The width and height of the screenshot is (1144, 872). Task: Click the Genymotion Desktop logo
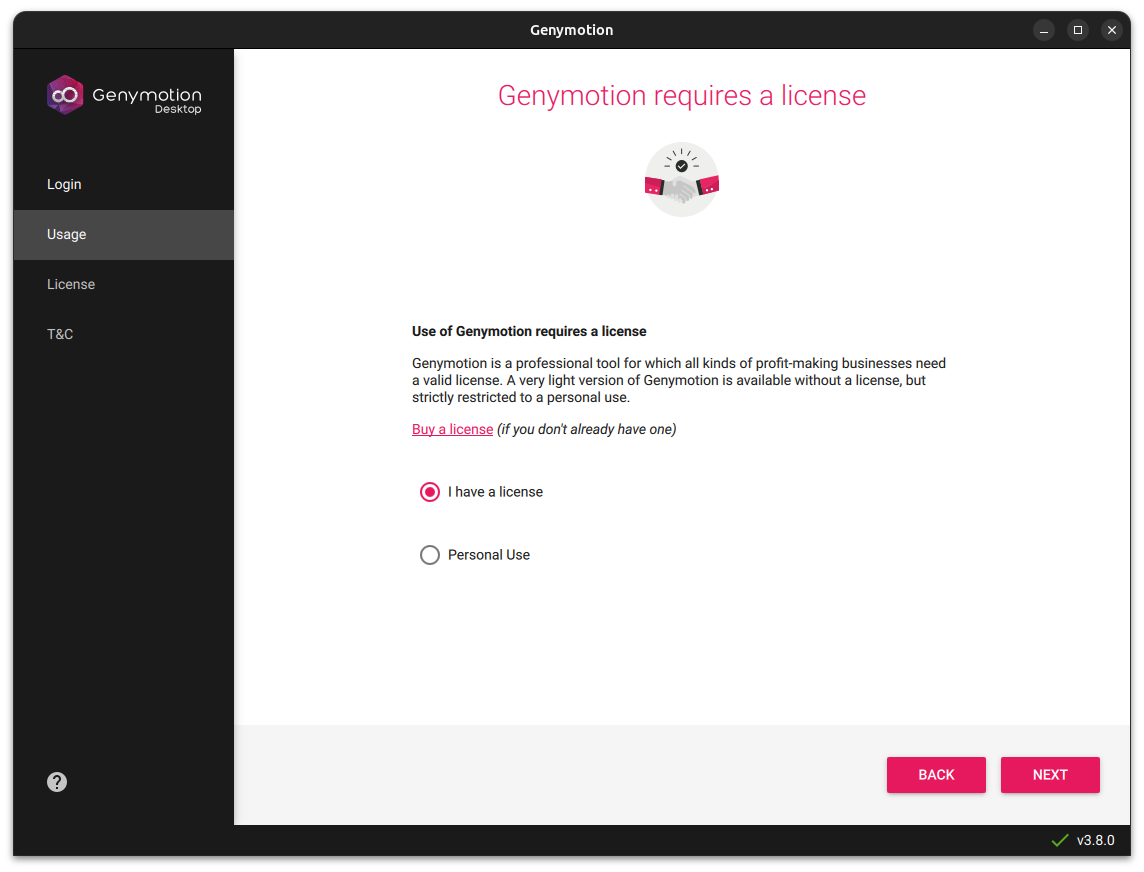coord(124,95)
